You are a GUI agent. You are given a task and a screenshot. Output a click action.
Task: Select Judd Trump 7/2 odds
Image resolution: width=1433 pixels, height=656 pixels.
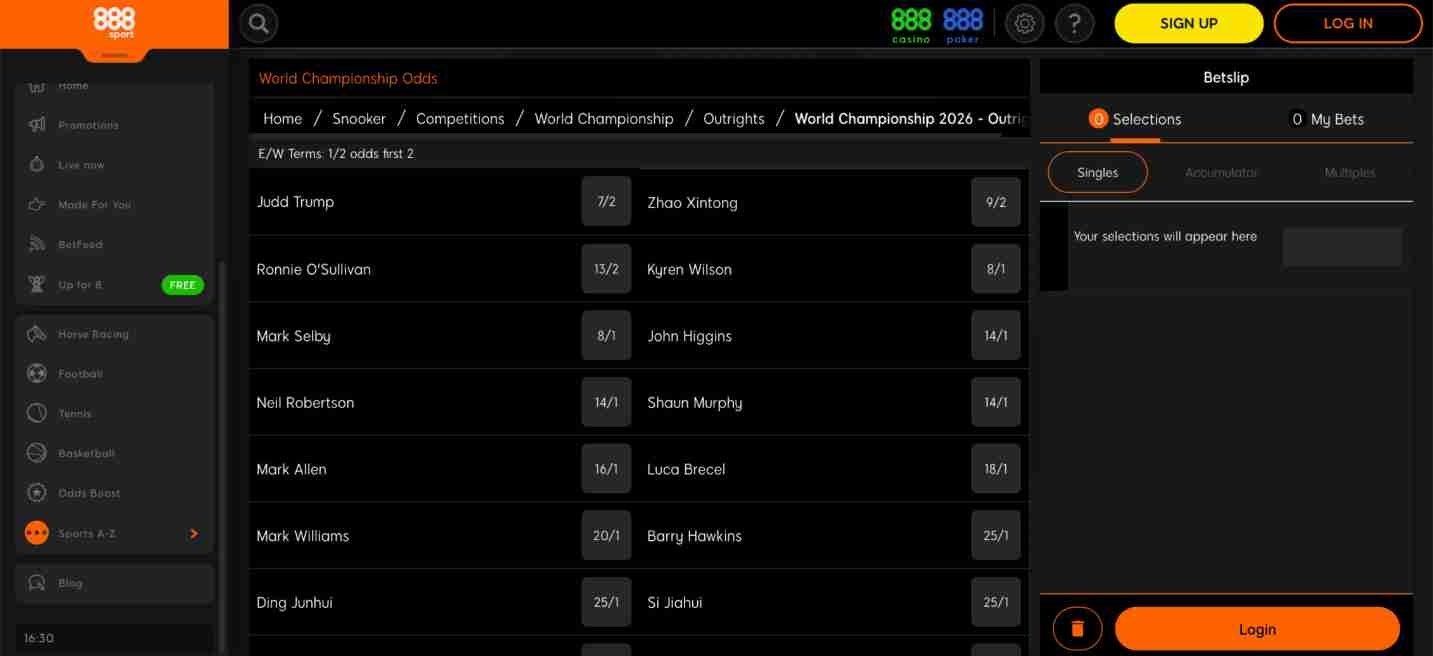coord(606,201)
